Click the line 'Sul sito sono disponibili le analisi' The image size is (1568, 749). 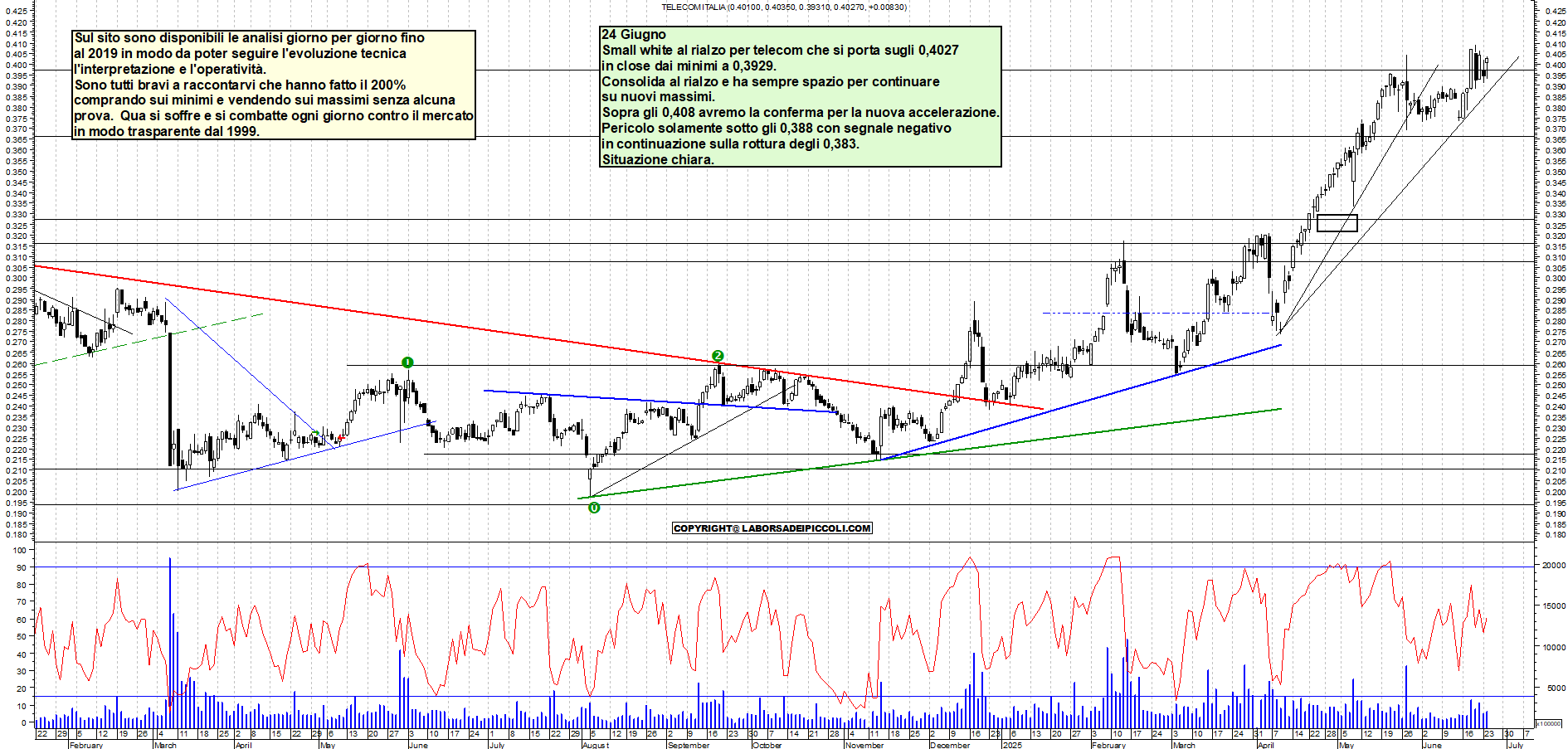pos(250,37)
